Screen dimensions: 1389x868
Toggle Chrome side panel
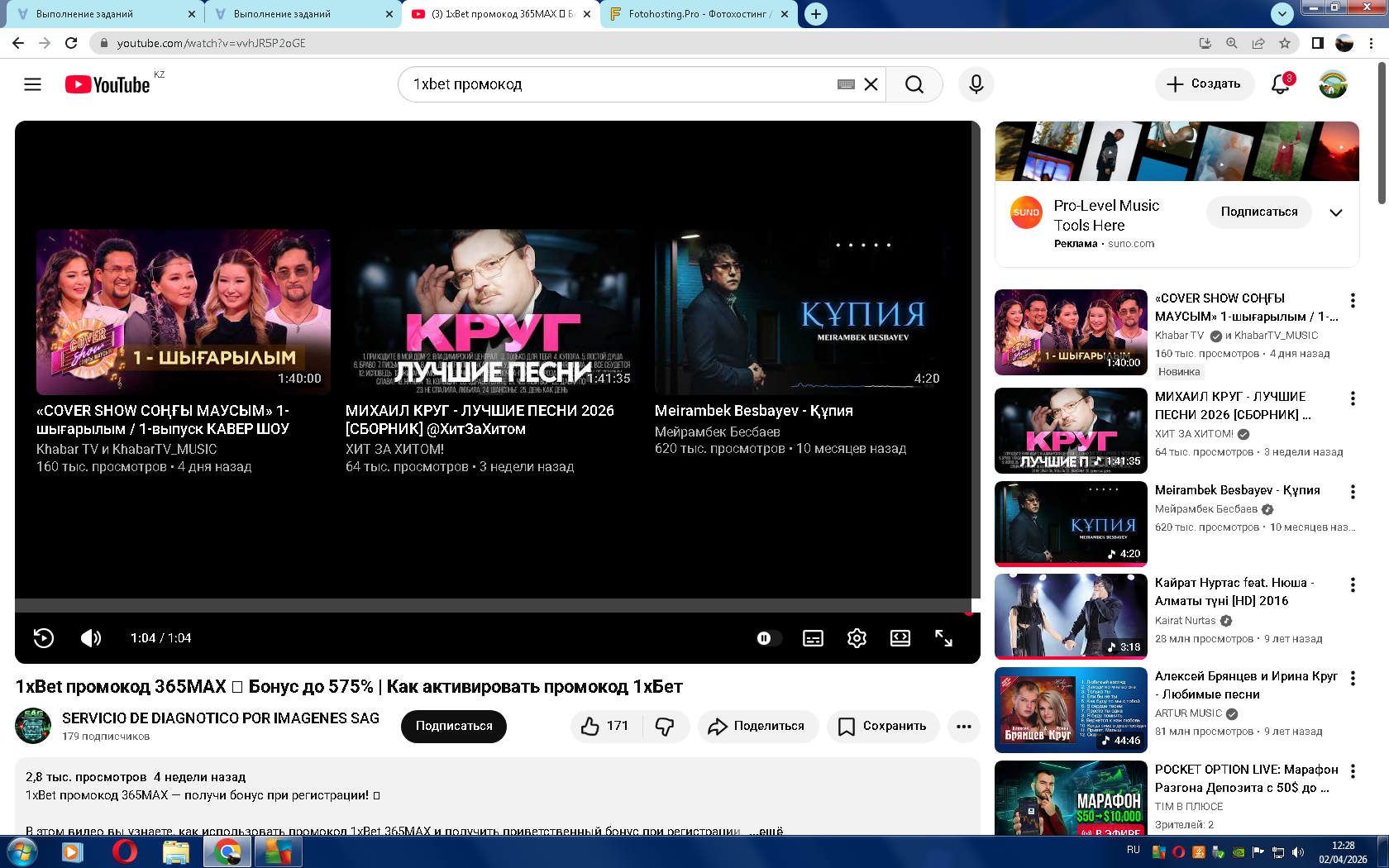coord(1318,43)
